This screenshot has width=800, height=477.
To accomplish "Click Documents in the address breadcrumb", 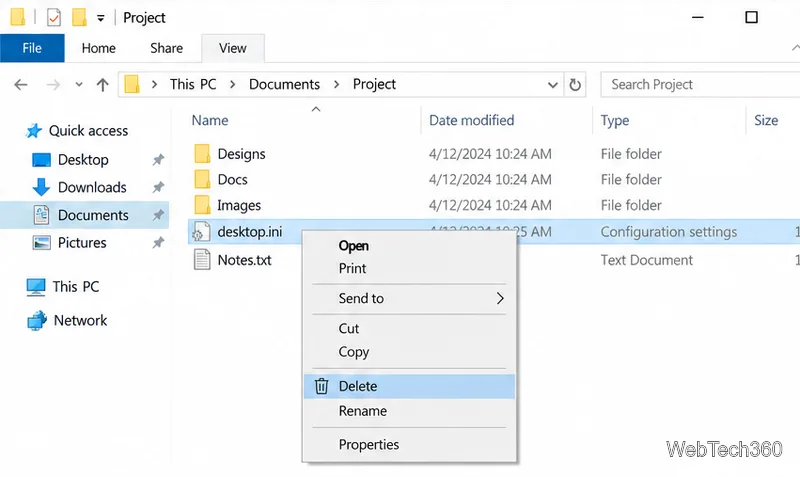I will point(284,84).
